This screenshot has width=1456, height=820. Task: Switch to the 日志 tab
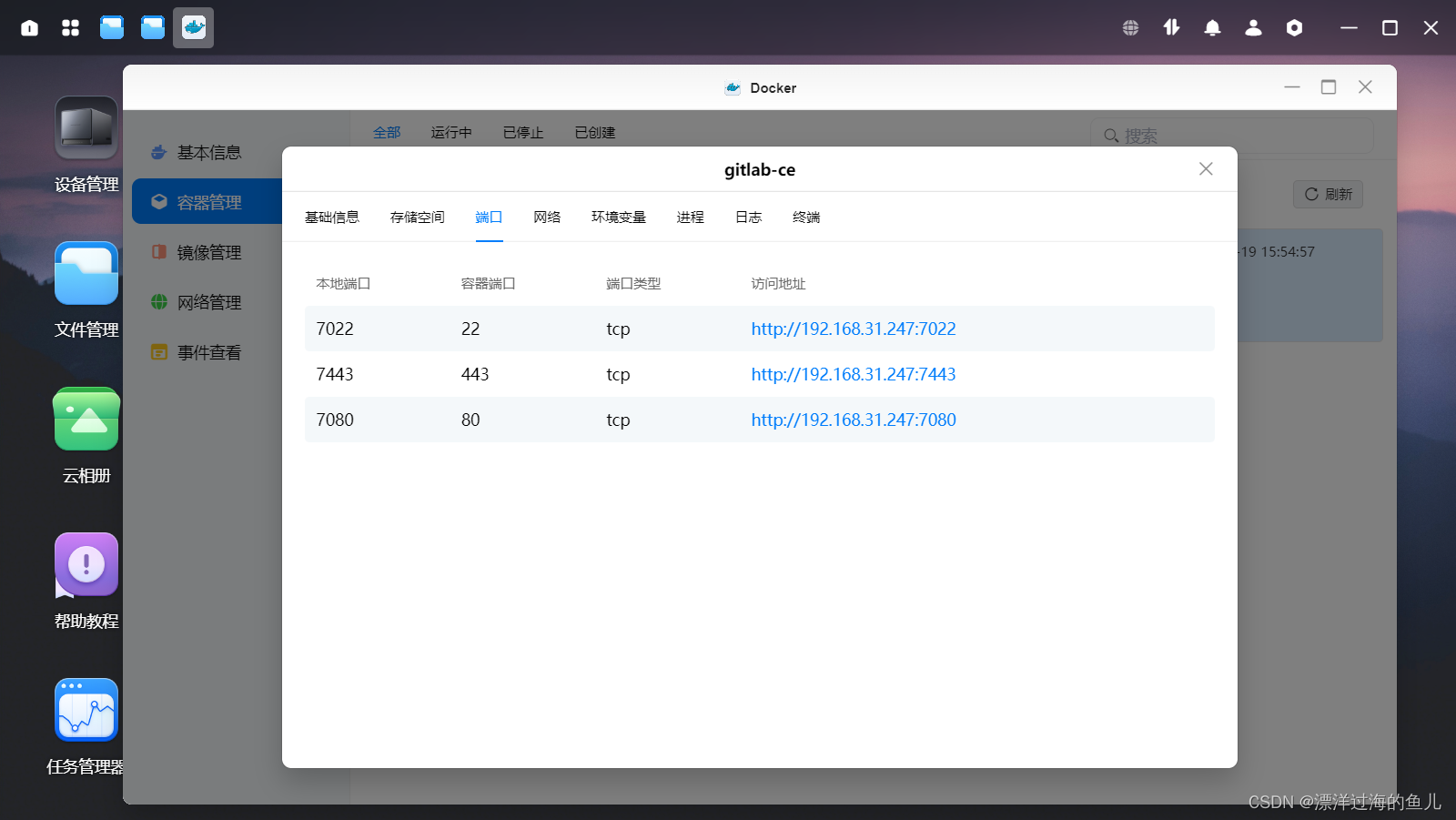coord(747,217)
